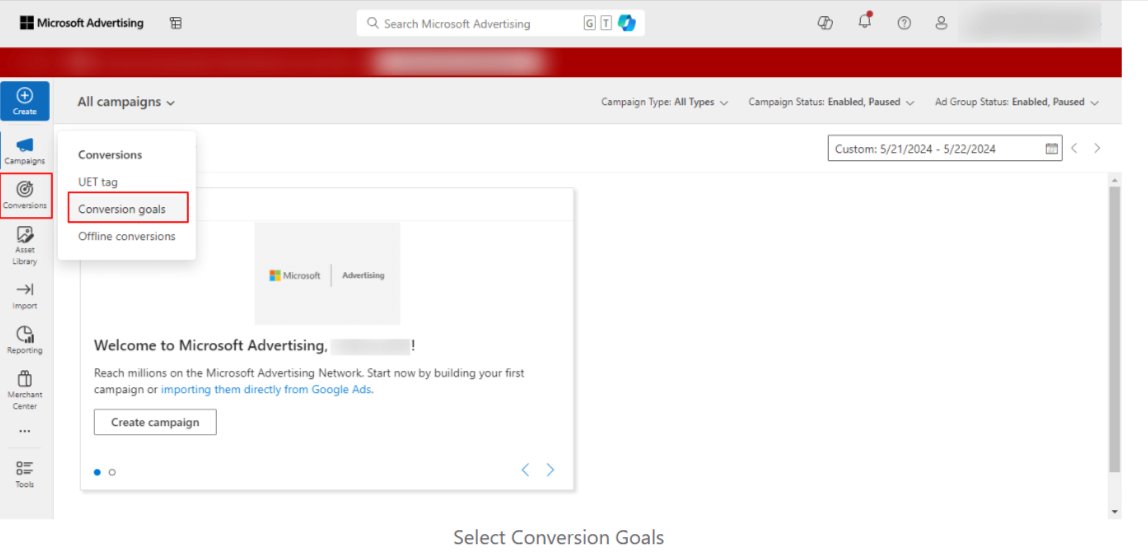Click the Copilot icon in search bar
1148x552 pixels.
627,23
